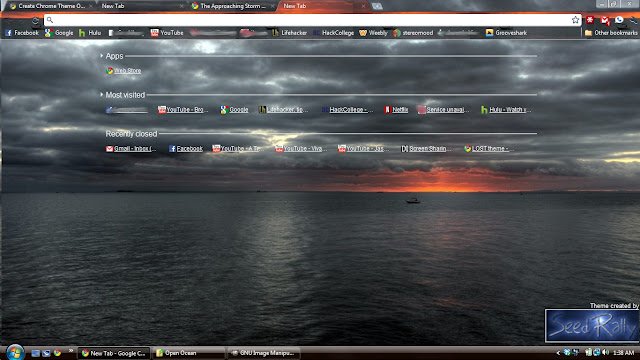The width and height of the screenshot is (640, 360).
Task: Reopen ScreenSharing recently closed tab
Action: (x=425, y=149)
